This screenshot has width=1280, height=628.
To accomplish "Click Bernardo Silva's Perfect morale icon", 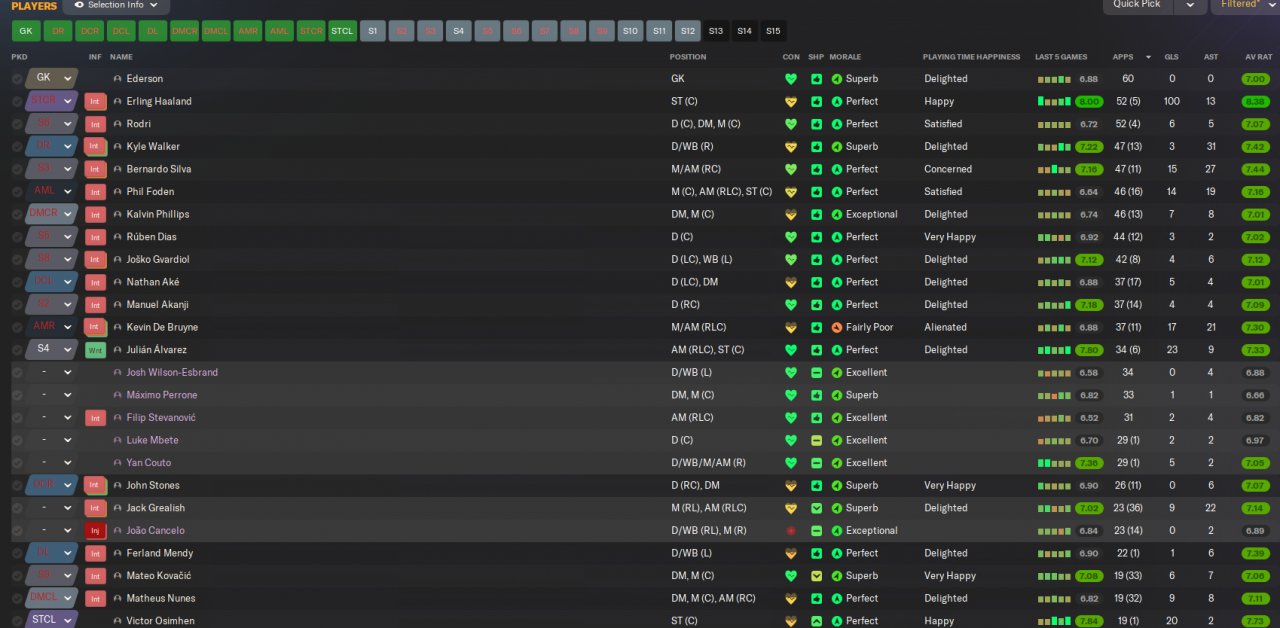I will pyautogui.click(x=837, y=169).
